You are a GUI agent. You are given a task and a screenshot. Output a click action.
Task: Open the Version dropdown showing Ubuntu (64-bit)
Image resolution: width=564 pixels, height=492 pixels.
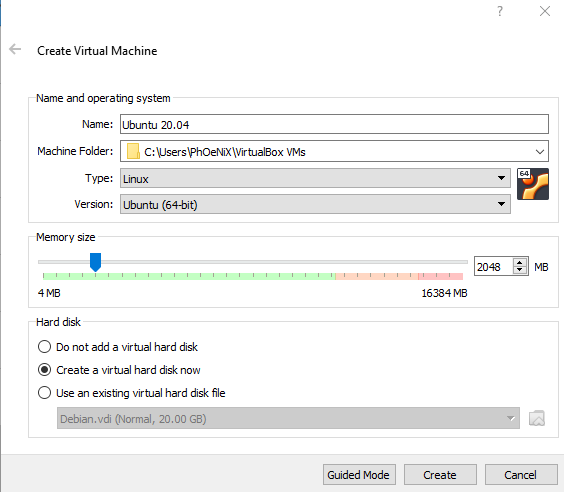(315, 204)
